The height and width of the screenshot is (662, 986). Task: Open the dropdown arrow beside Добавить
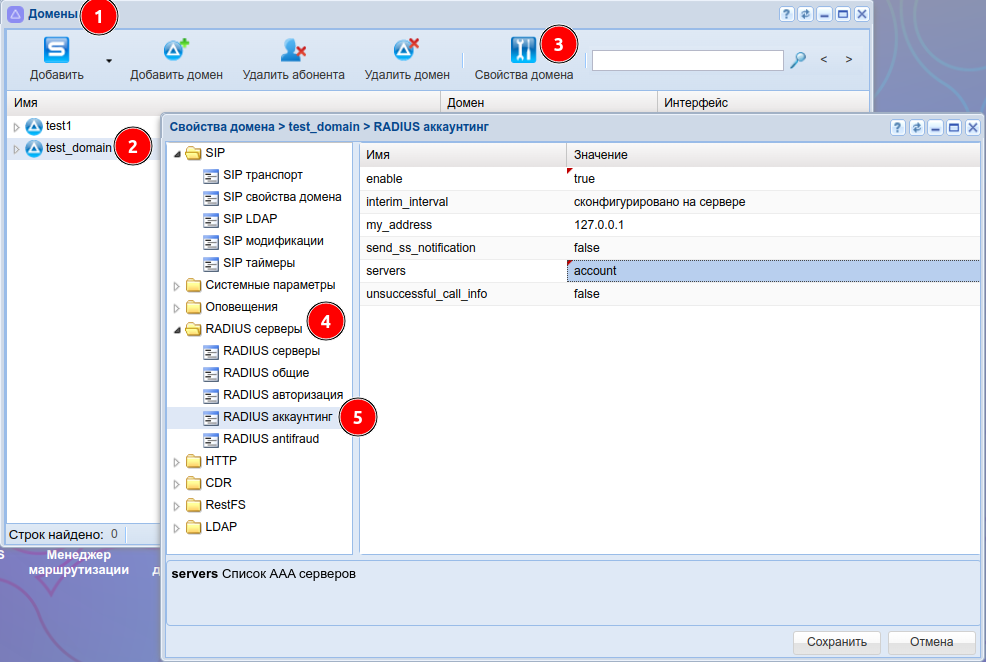108,61
